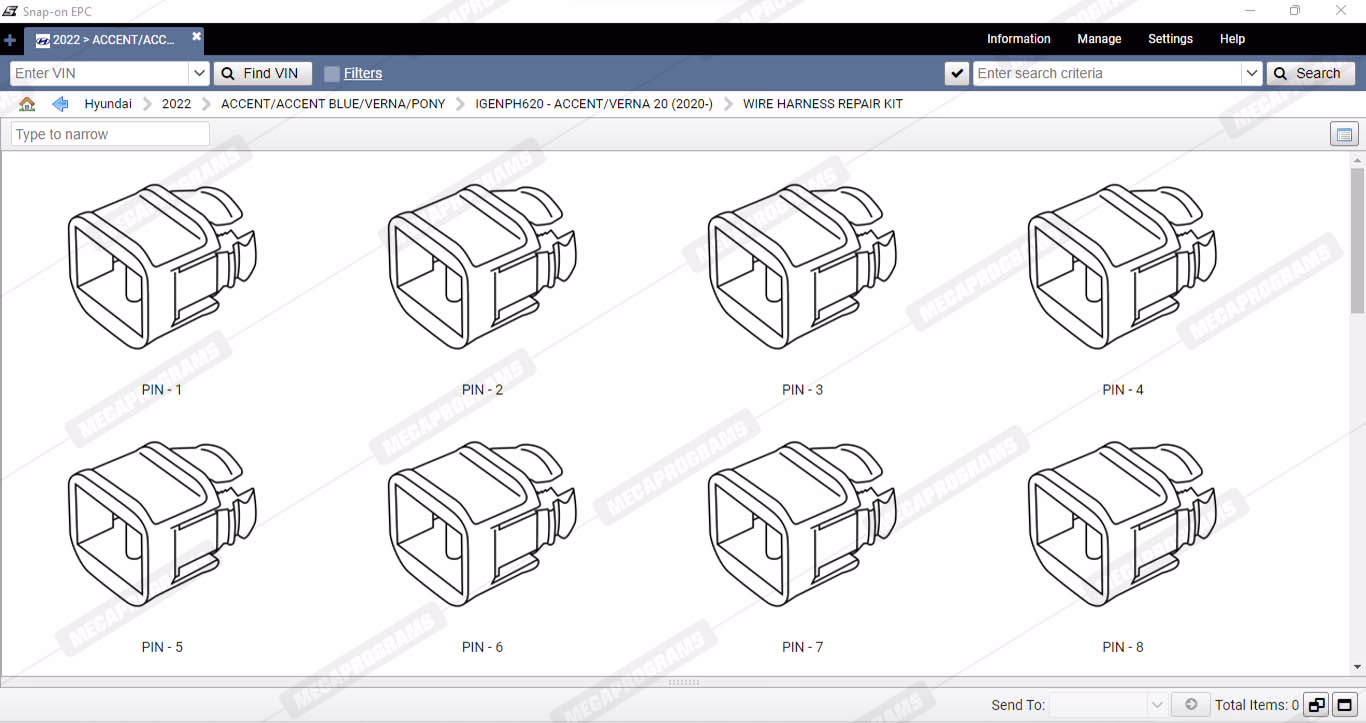1366x723 pixels.
Task: Open the Send To dropdown
Action: point(1157,705)
